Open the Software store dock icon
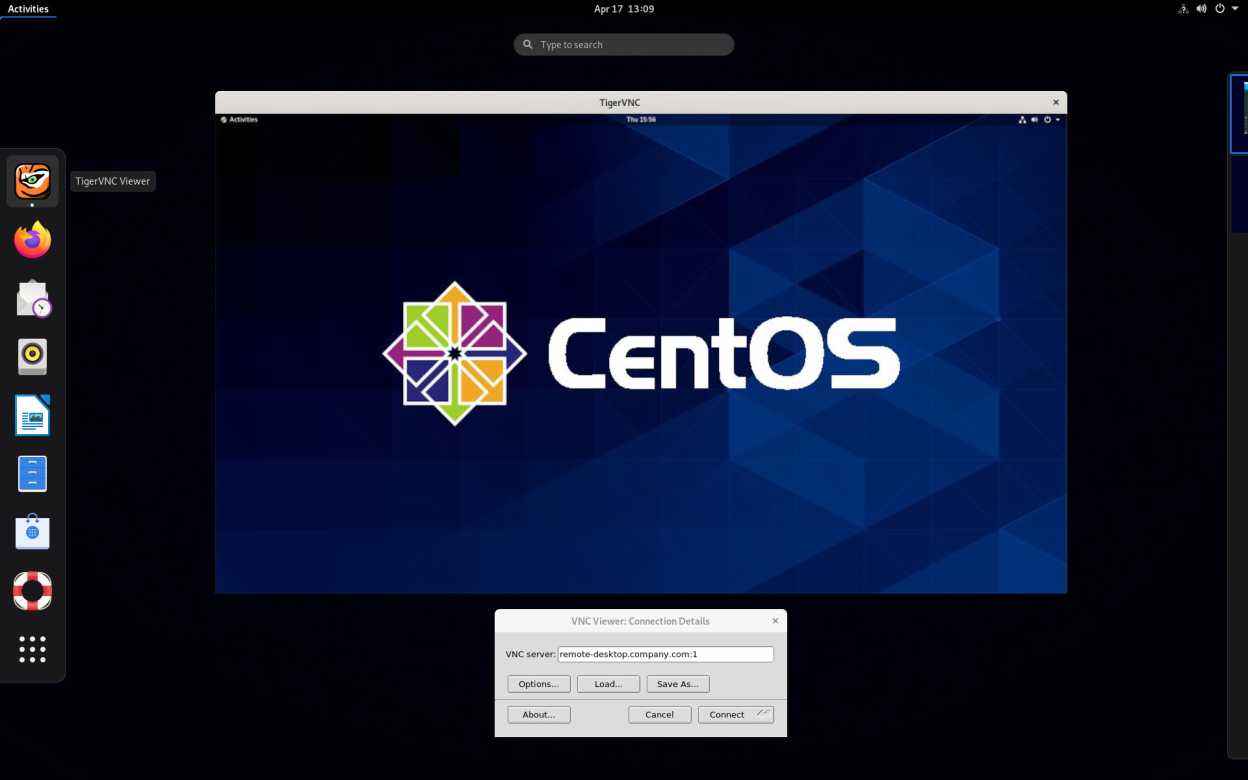This screenshot has width=1248, height=780. click(x=32, y=532)
